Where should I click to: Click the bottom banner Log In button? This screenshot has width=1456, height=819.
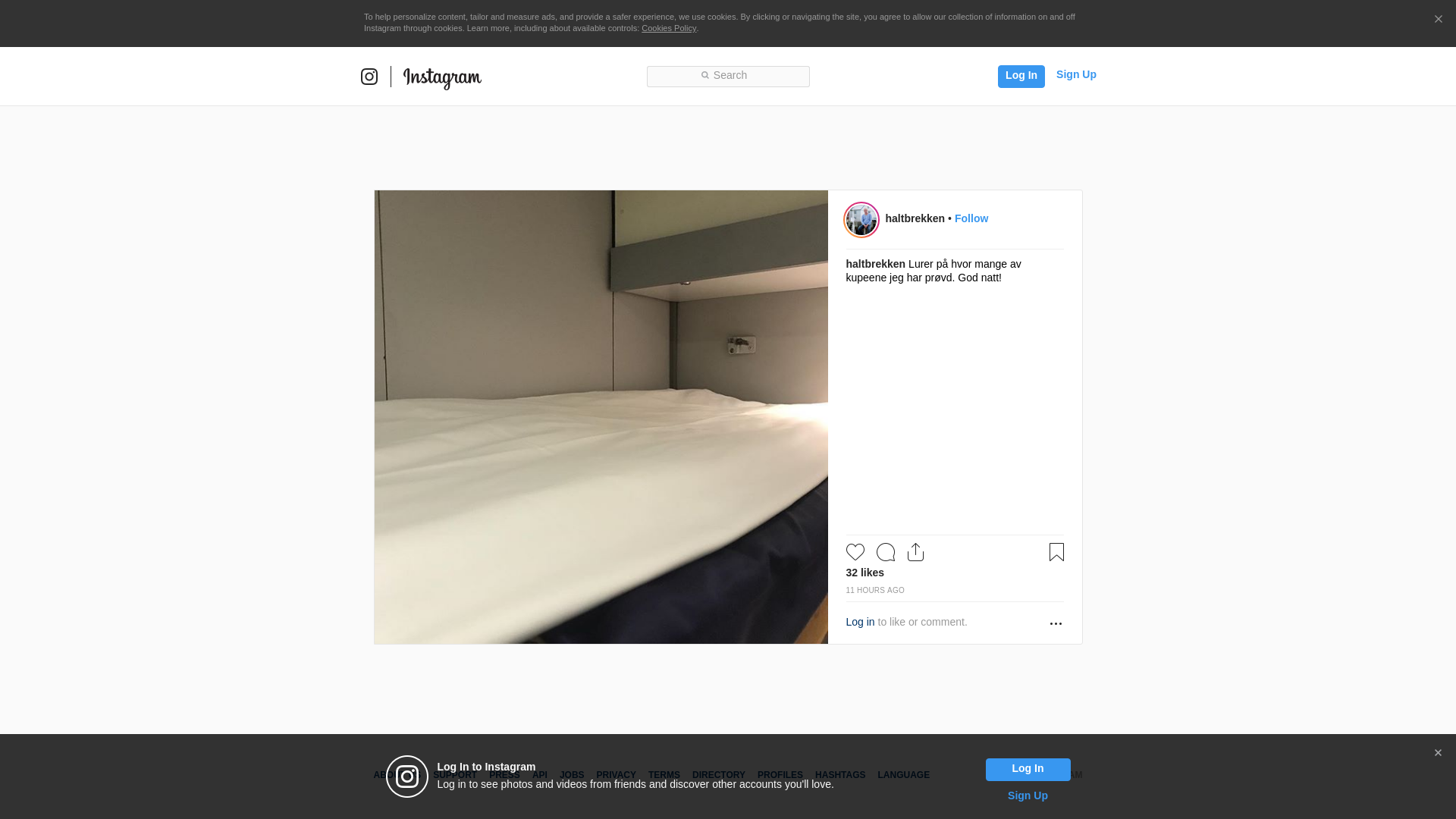(x=1028, y=769)
